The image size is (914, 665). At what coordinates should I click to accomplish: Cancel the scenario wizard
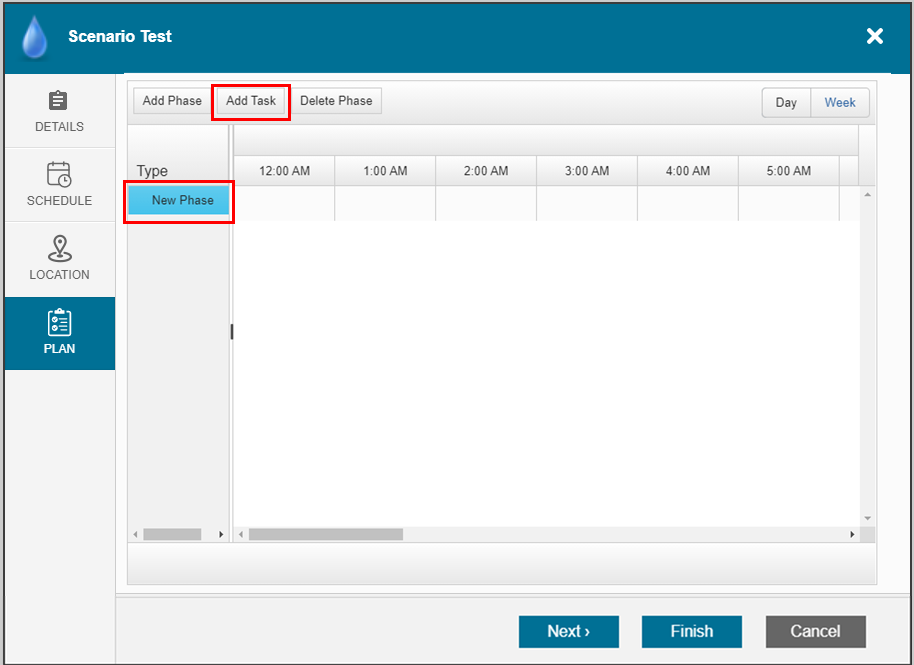pyautogui.click(x=815, y=631)
